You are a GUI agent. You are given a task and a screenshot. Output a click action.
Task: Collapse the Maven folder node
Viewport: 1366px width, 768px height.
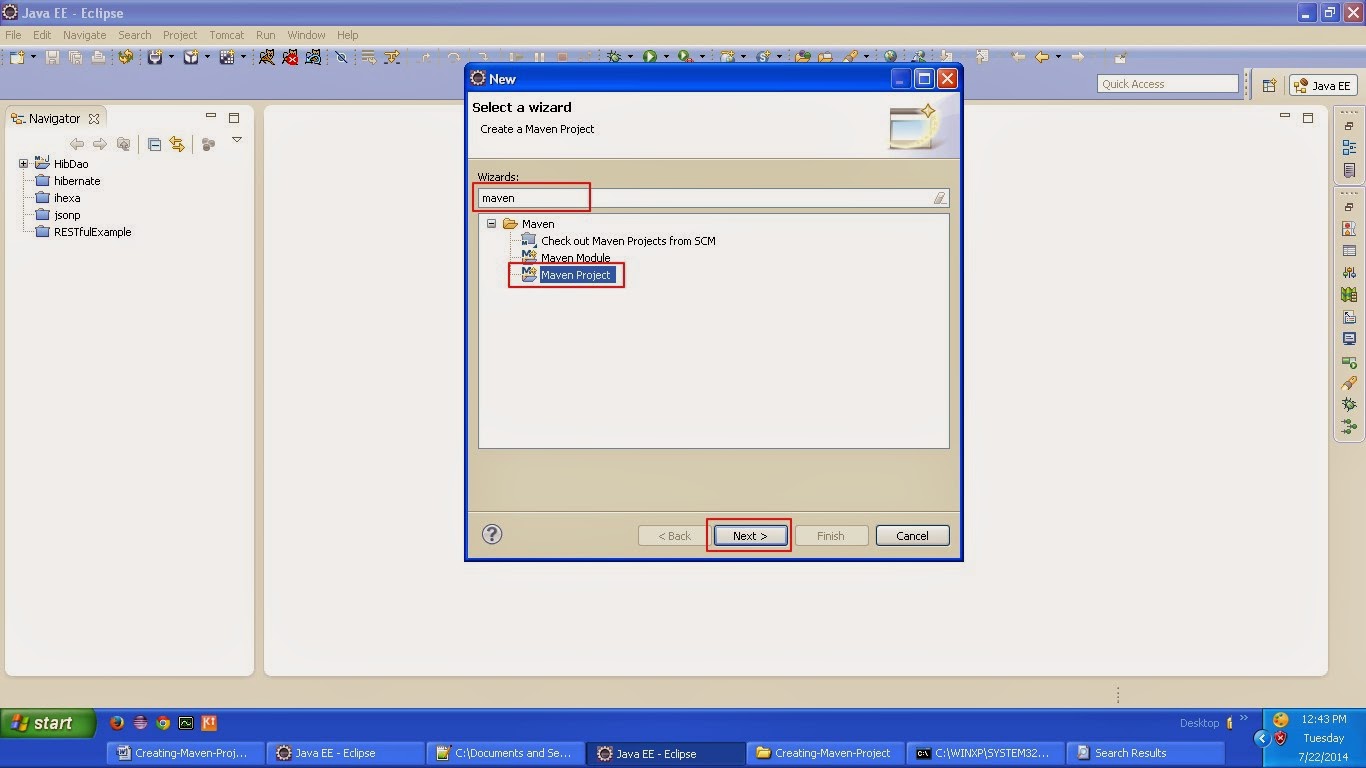(491, 224)
